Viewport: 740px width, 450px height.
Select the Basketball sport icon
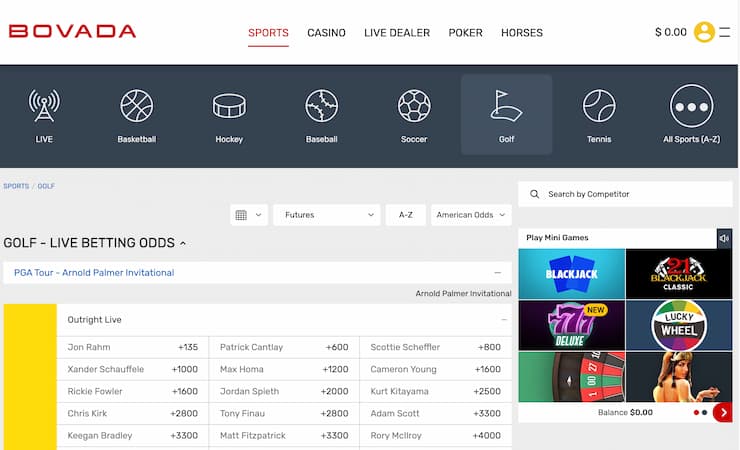136,106
